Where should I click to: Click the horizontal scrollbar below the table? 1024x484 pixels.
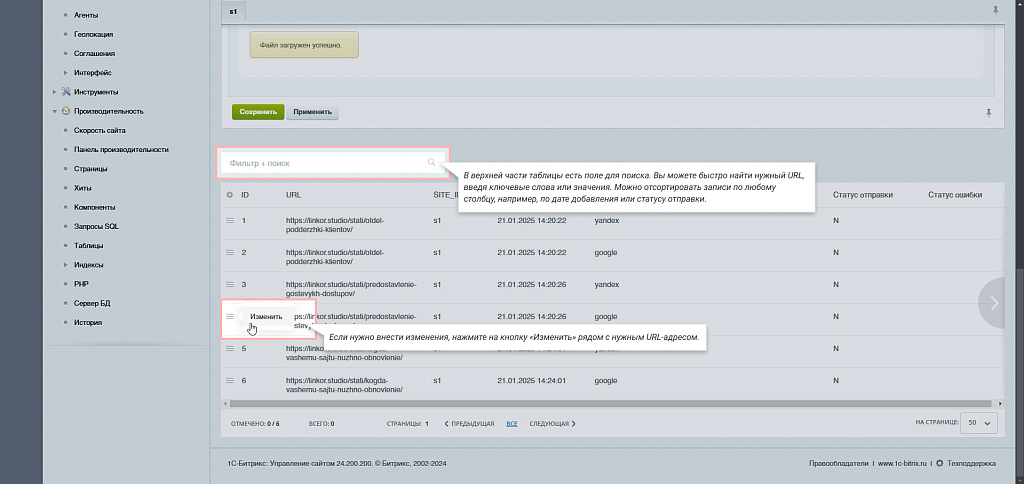point(600,404)
